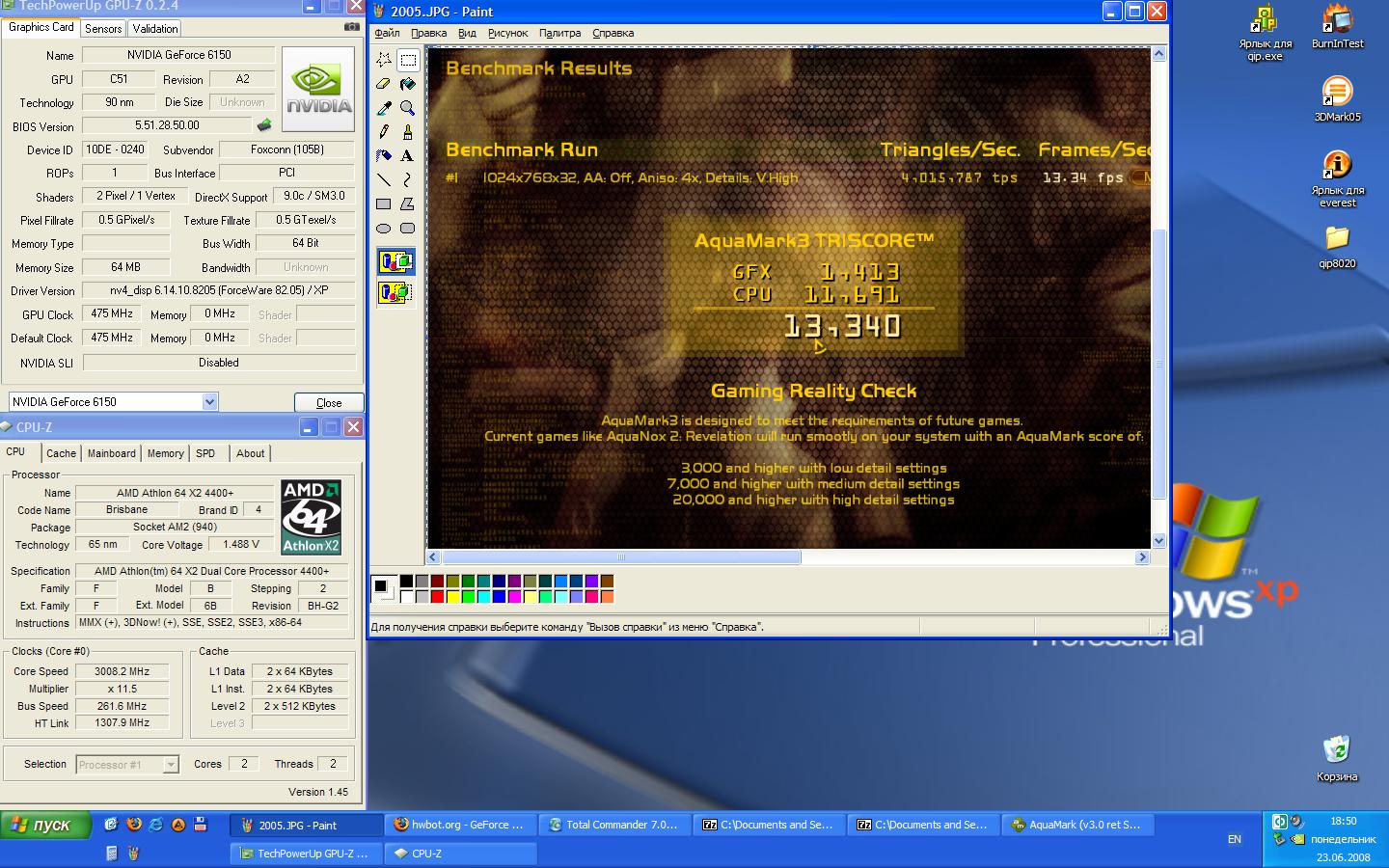Choose the Pencil tool in Paint
Screen dimensions: 1389x868
384,132
